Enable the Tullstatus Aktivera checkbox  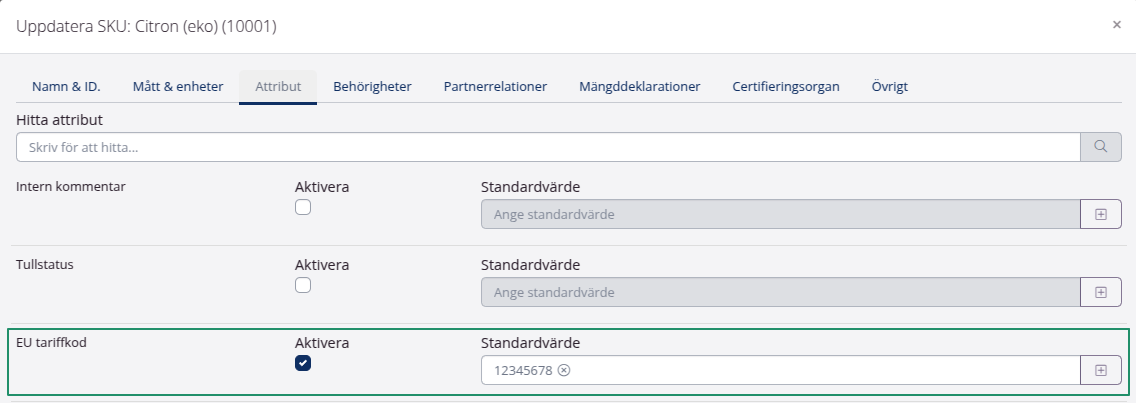point(303,285)
